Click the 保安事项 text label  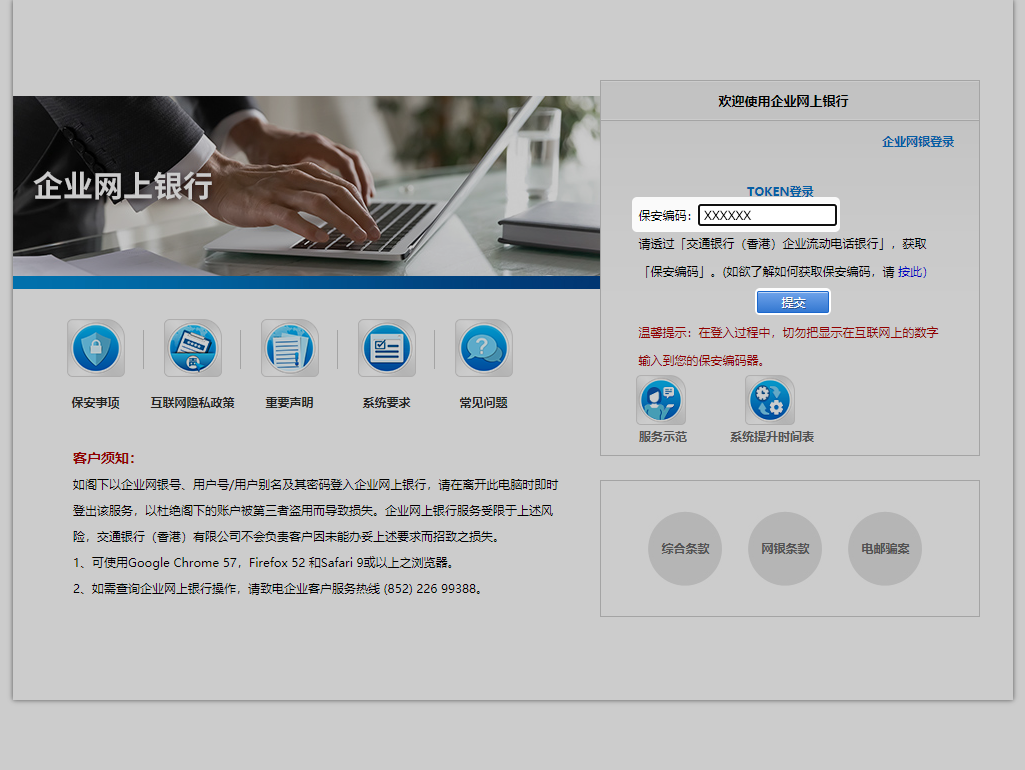(x=96, y=403)
